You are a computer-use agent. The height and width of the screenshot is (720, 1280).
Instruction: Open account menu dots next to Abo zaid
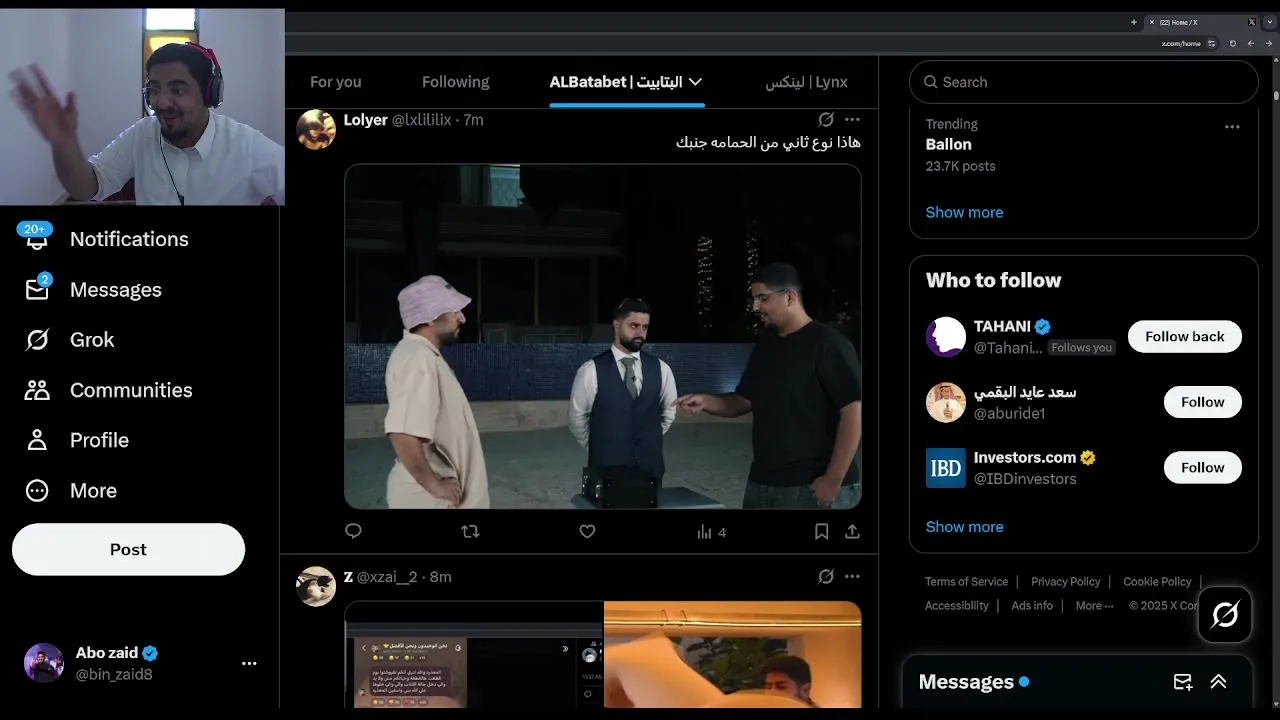[x=249, y=663]
